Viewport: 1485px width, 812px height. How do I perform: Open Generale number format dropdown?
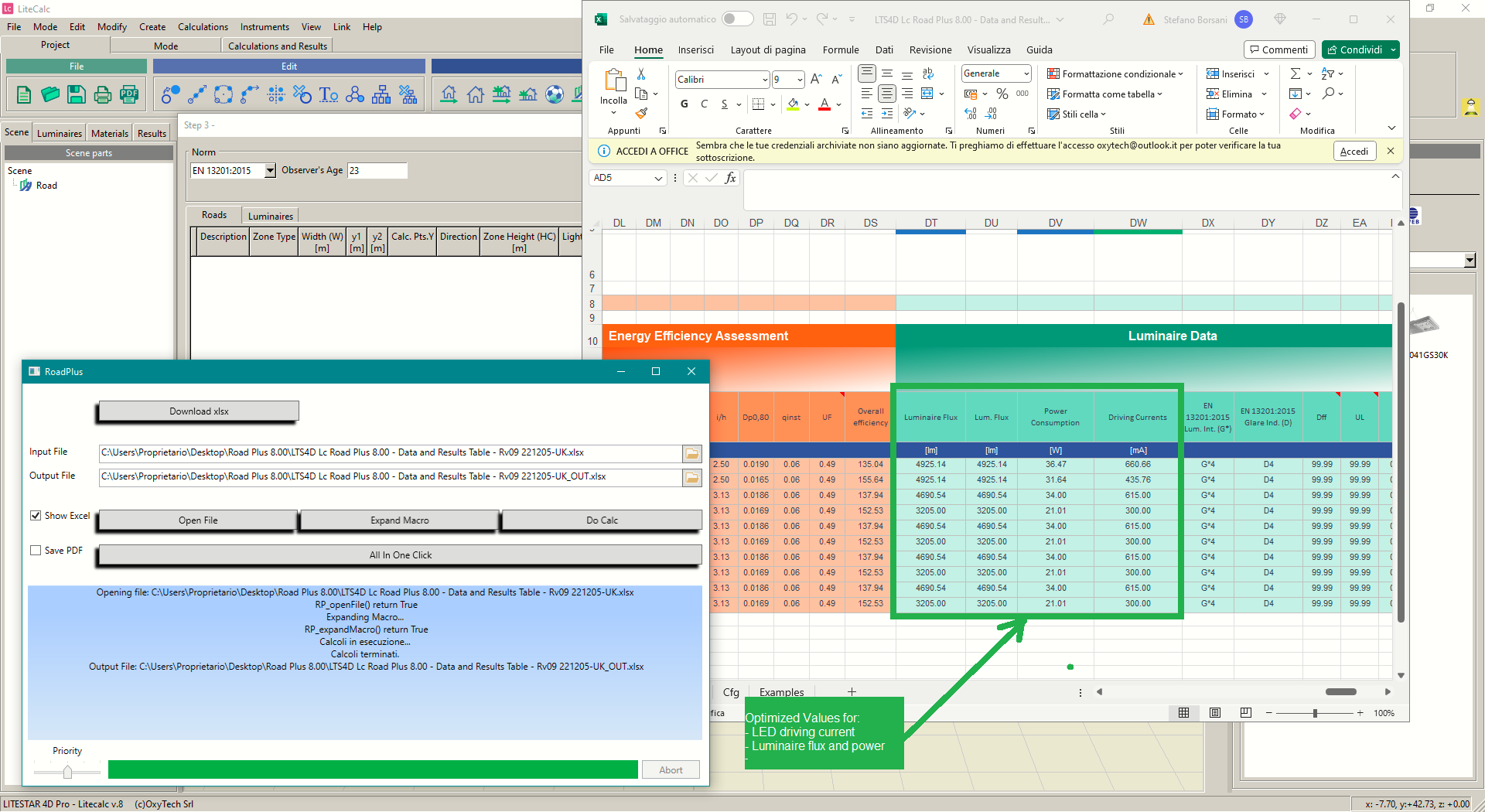1026,73
